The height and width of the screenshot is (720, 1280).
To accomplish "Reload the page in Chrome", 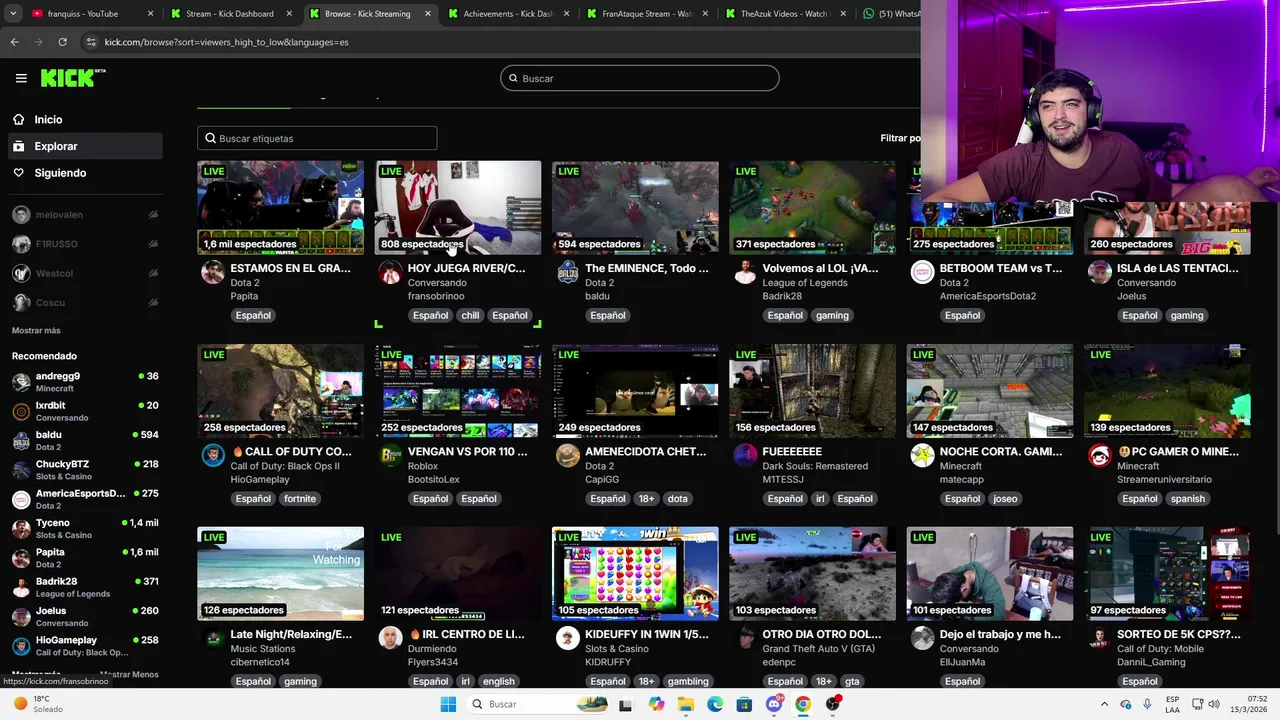I will coord(62,42).
